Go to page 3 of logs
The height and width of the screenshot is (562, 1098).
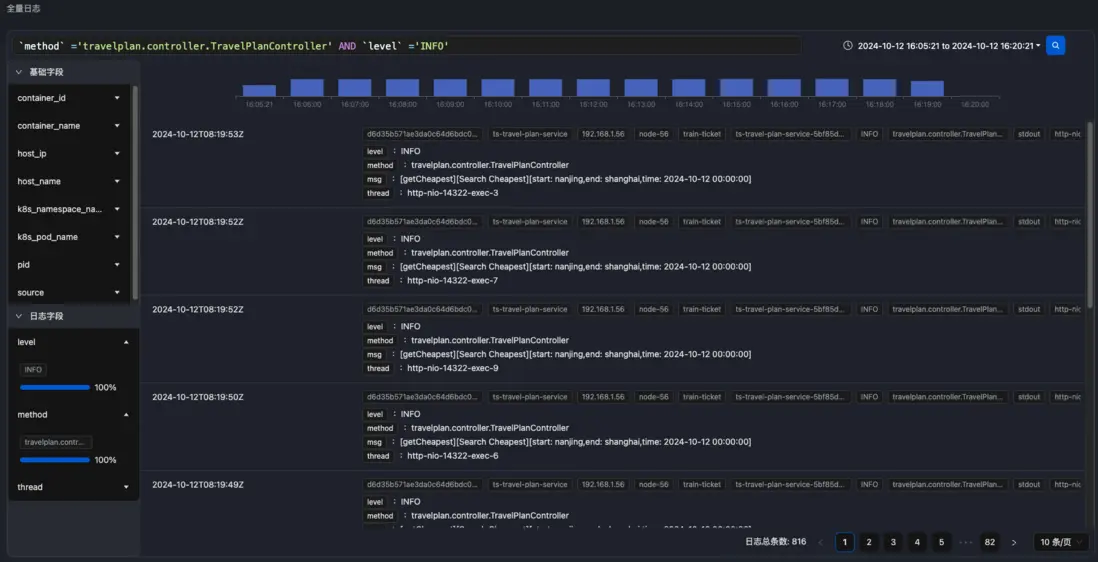tap(893, 542)
